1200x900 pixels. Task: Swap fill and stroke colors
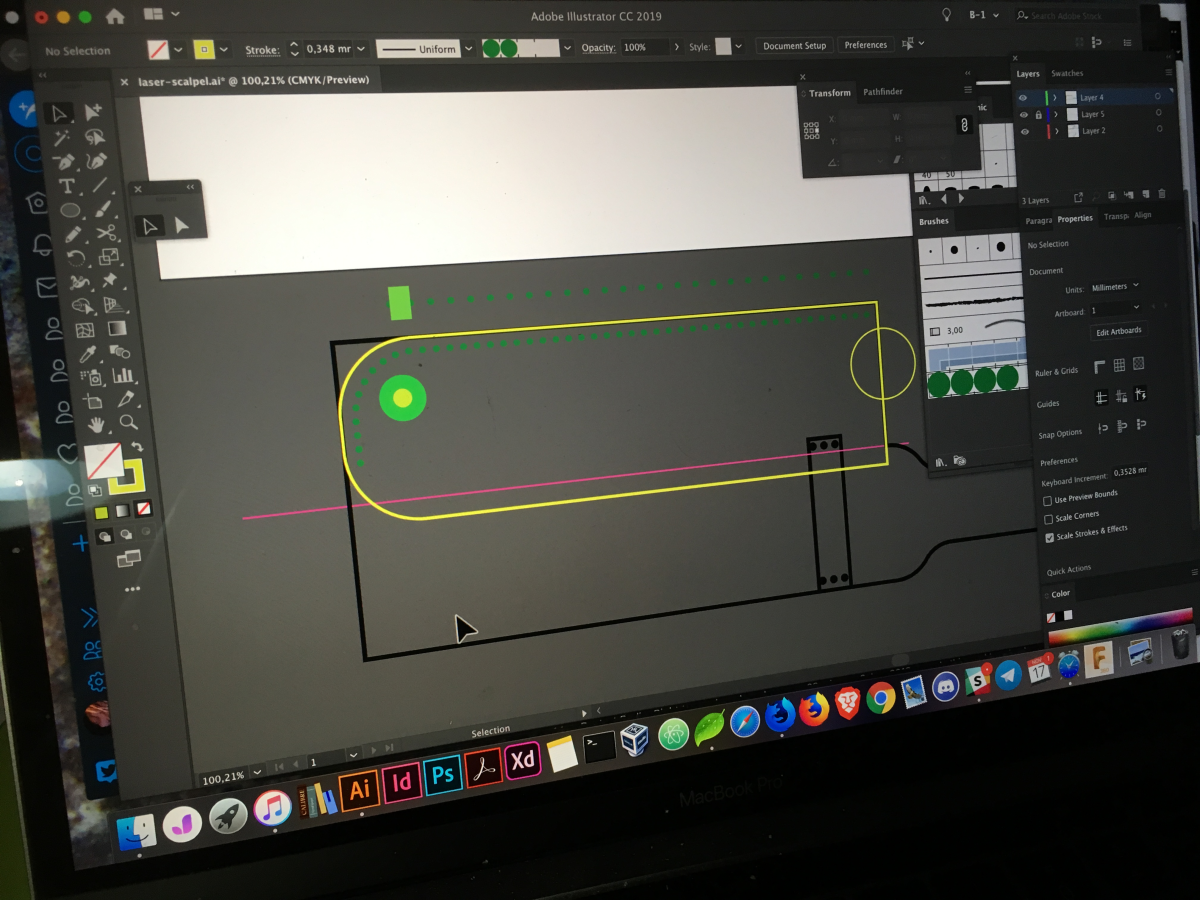point(136,447)
